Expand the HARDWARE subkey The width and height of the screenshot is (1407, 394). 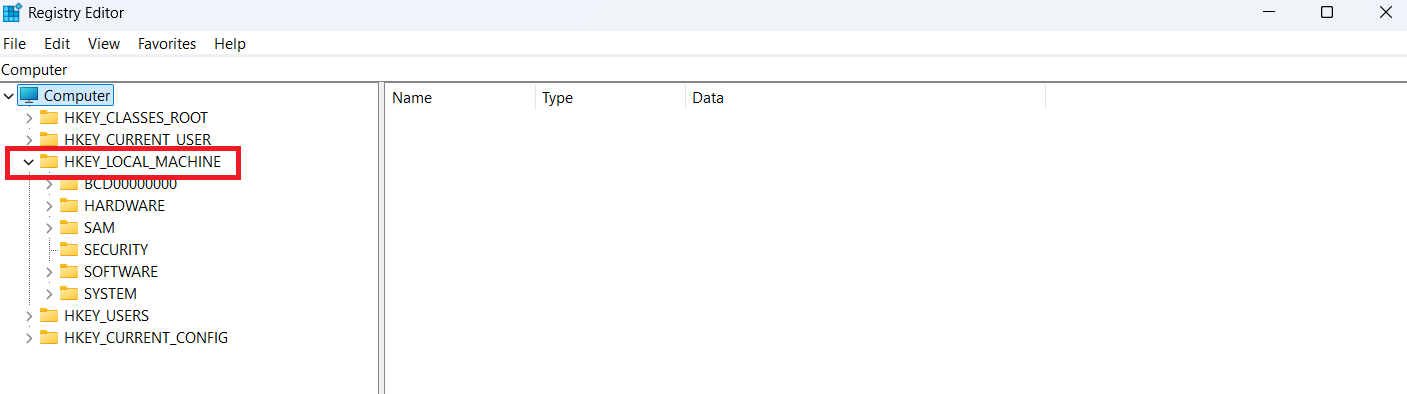click(49, 205)
